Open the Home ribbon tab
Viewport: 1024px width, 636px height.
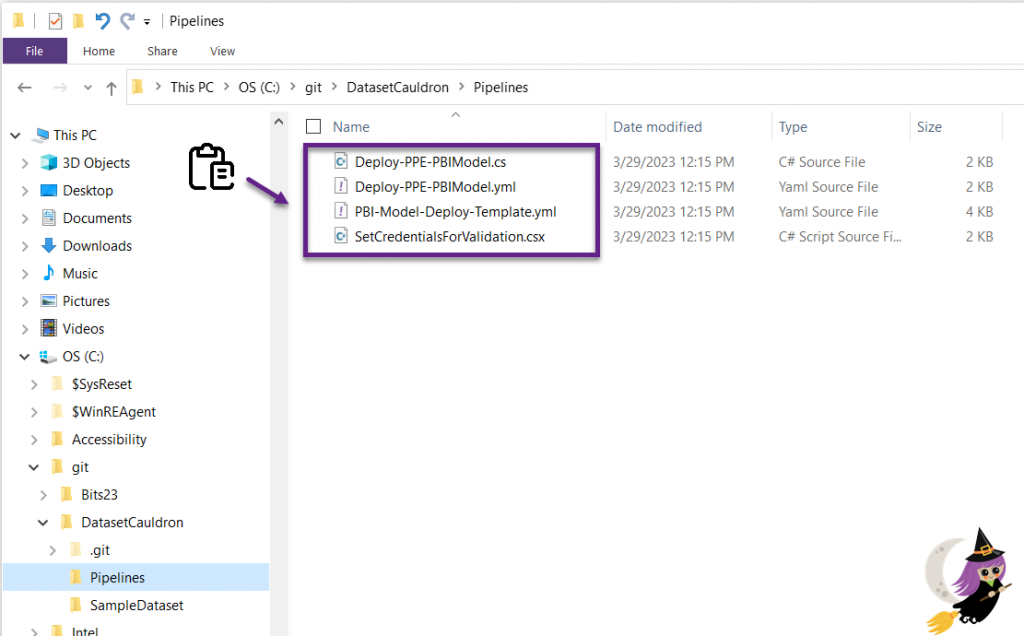tap(99, 51)
